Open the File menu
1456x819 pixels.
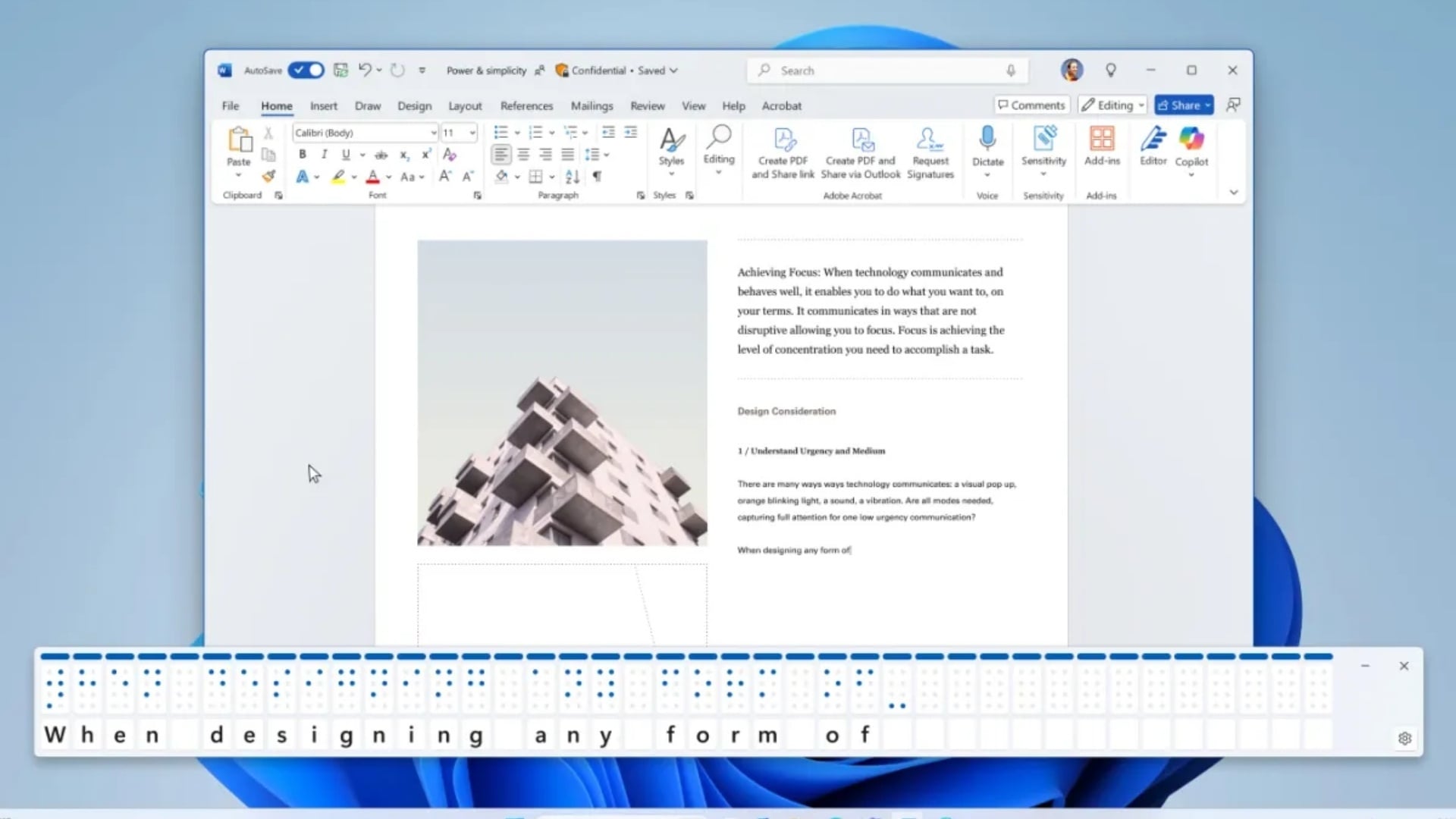(x=231, y=106)
